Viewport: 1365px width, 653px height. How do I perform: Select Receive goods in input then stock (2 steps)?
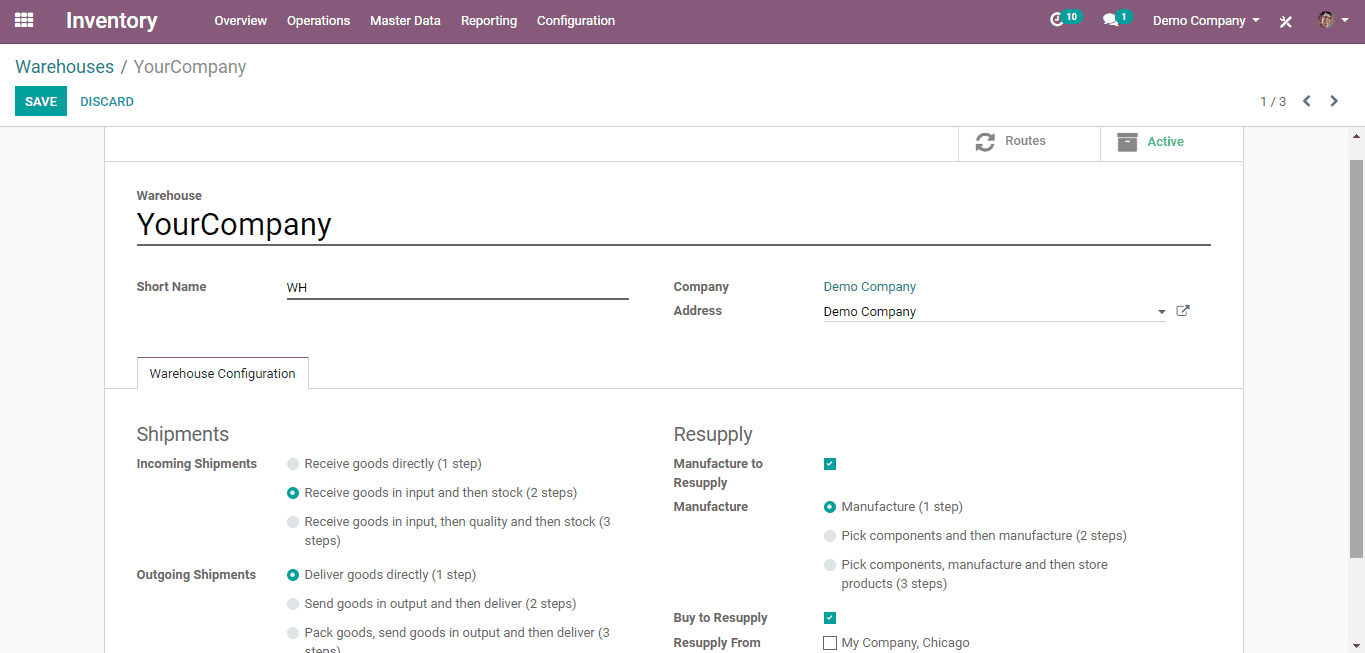293,493
